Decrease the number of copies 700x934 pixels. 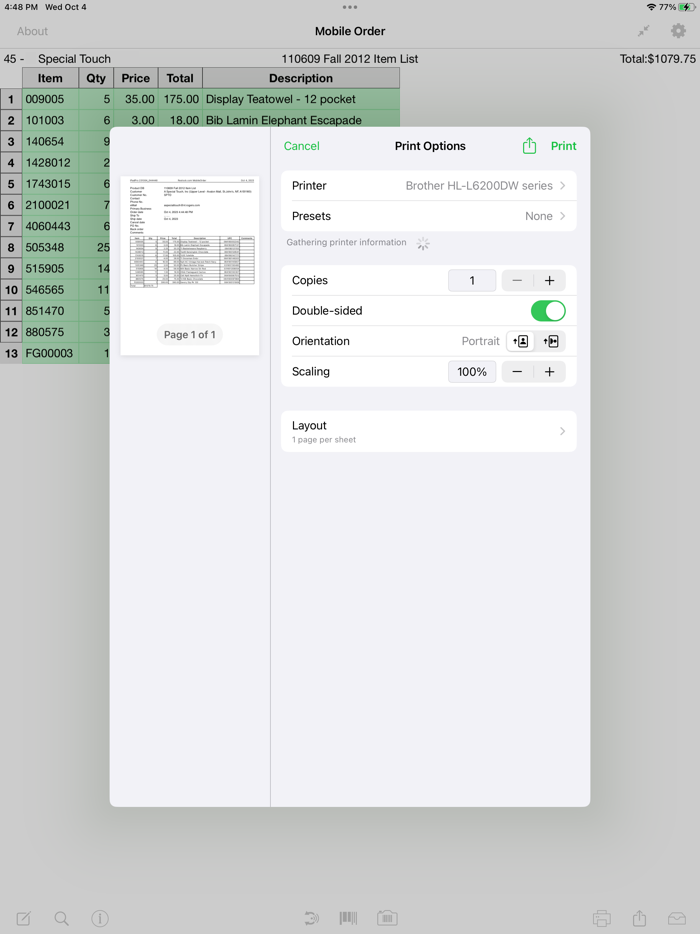point(517,281)
